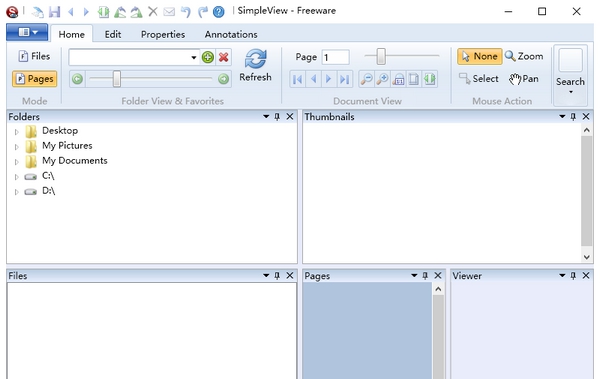This screenshot has width=600, height=379.
Task: Click the email envelope icon
Action: click(x=169, y=12)
